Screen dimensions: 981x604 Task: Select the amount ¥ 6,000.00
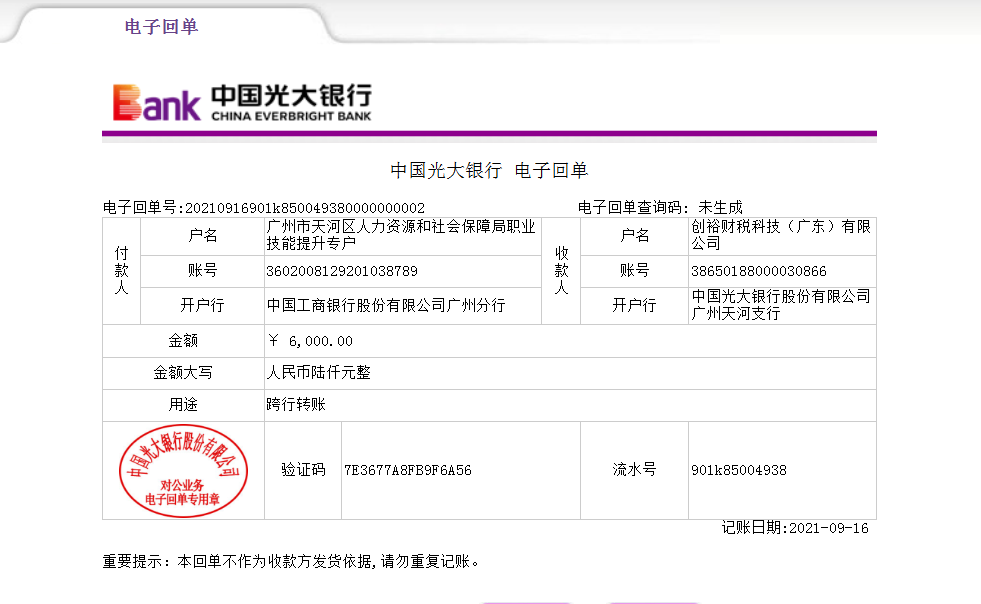(310, 341)
